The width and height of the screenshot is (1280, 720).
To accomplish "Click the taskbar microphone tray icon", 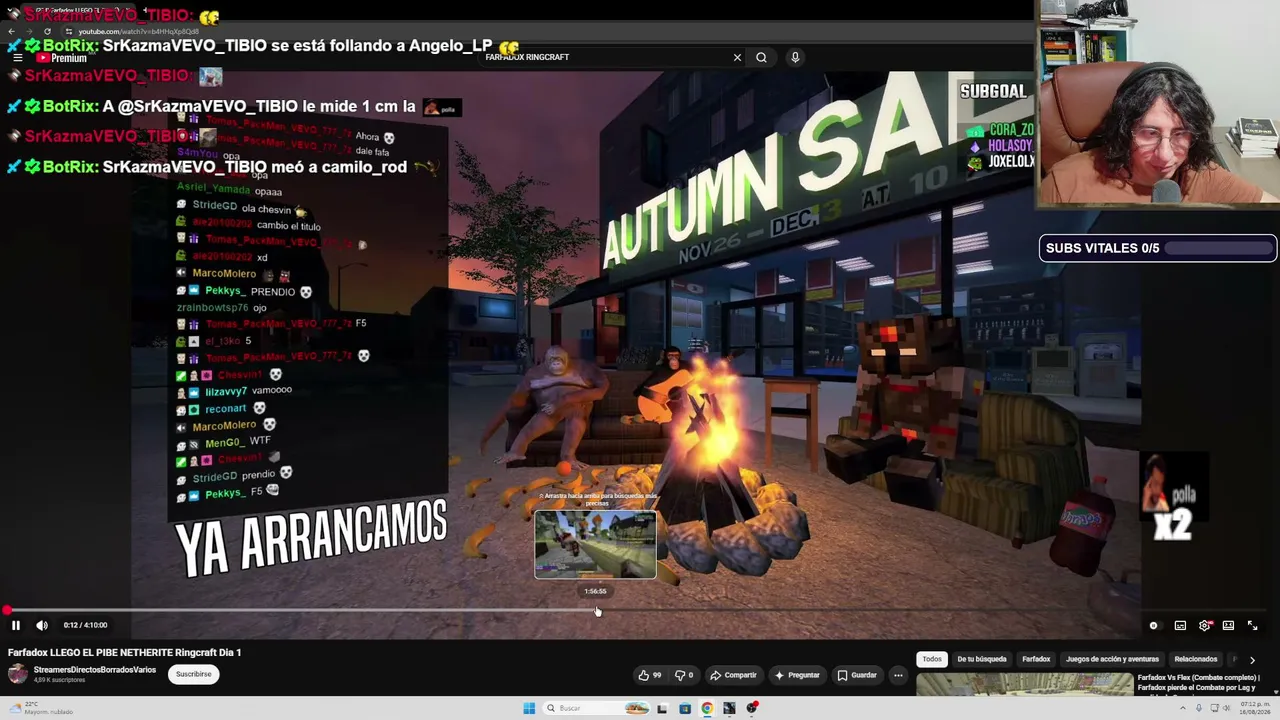I will click(1197, 708).
